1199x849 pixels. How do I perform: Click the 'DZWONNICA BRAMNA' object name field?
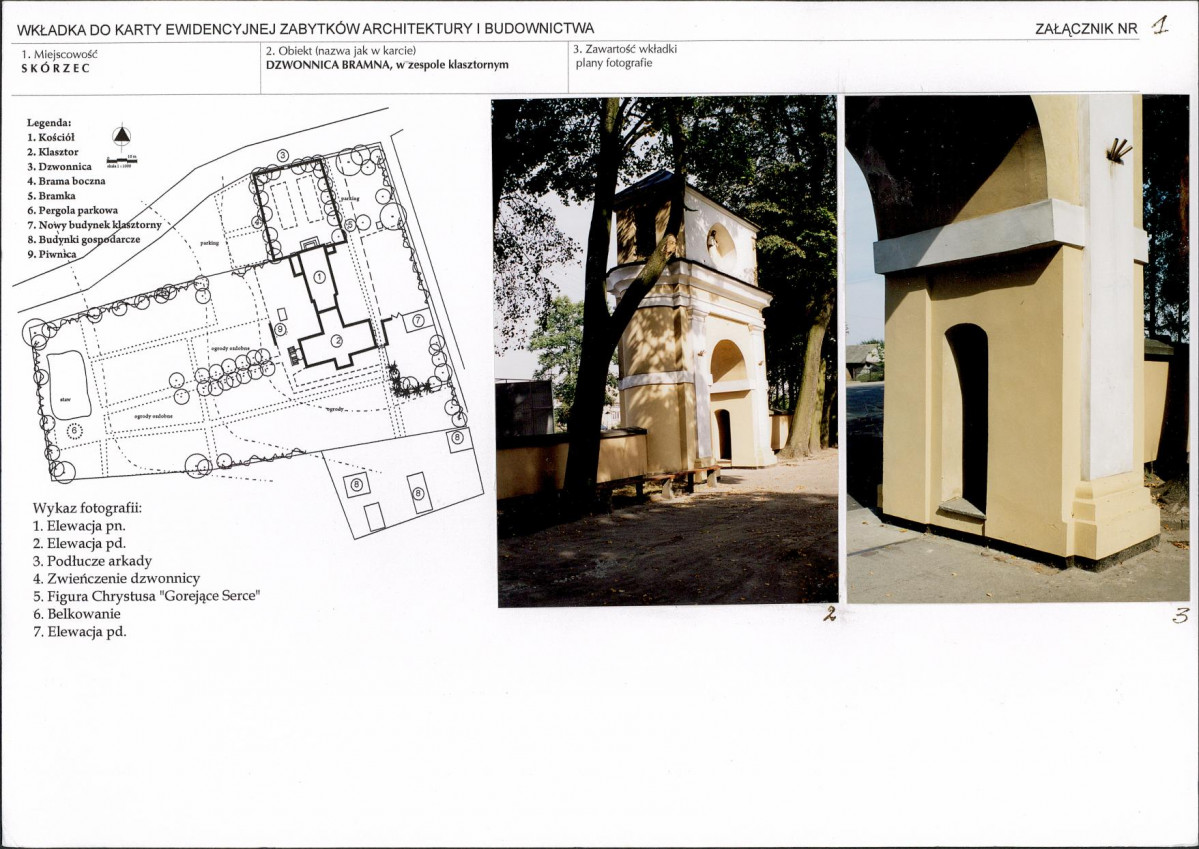[x=386, y=65]
